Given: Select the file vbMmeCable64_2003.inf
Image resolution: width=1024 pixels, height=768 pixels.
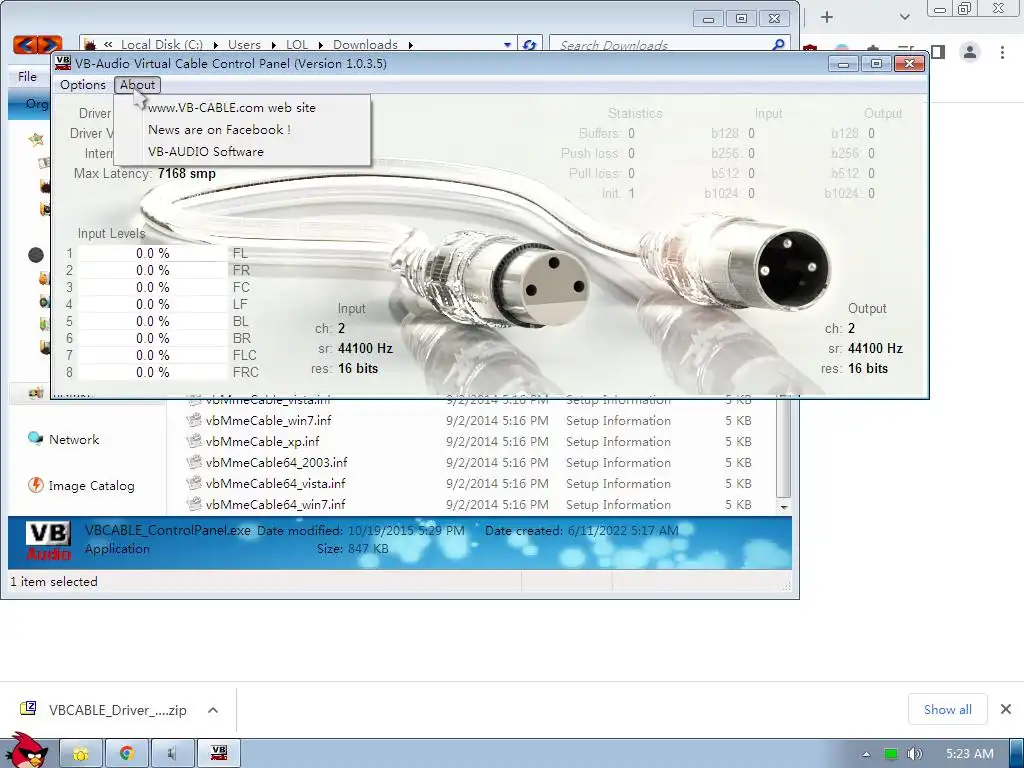Looking at the screenshot, I should coord(276,462).
